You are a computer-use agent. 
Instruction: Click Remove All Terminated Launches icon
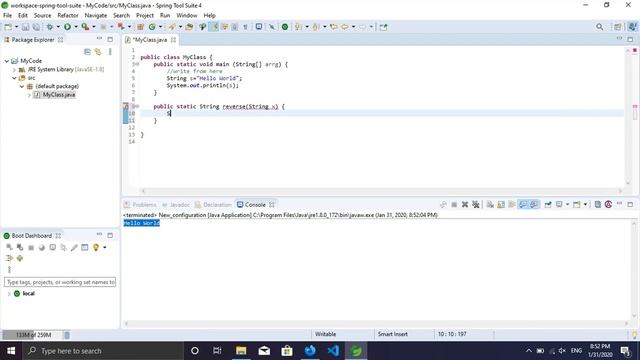coord(476,204)
